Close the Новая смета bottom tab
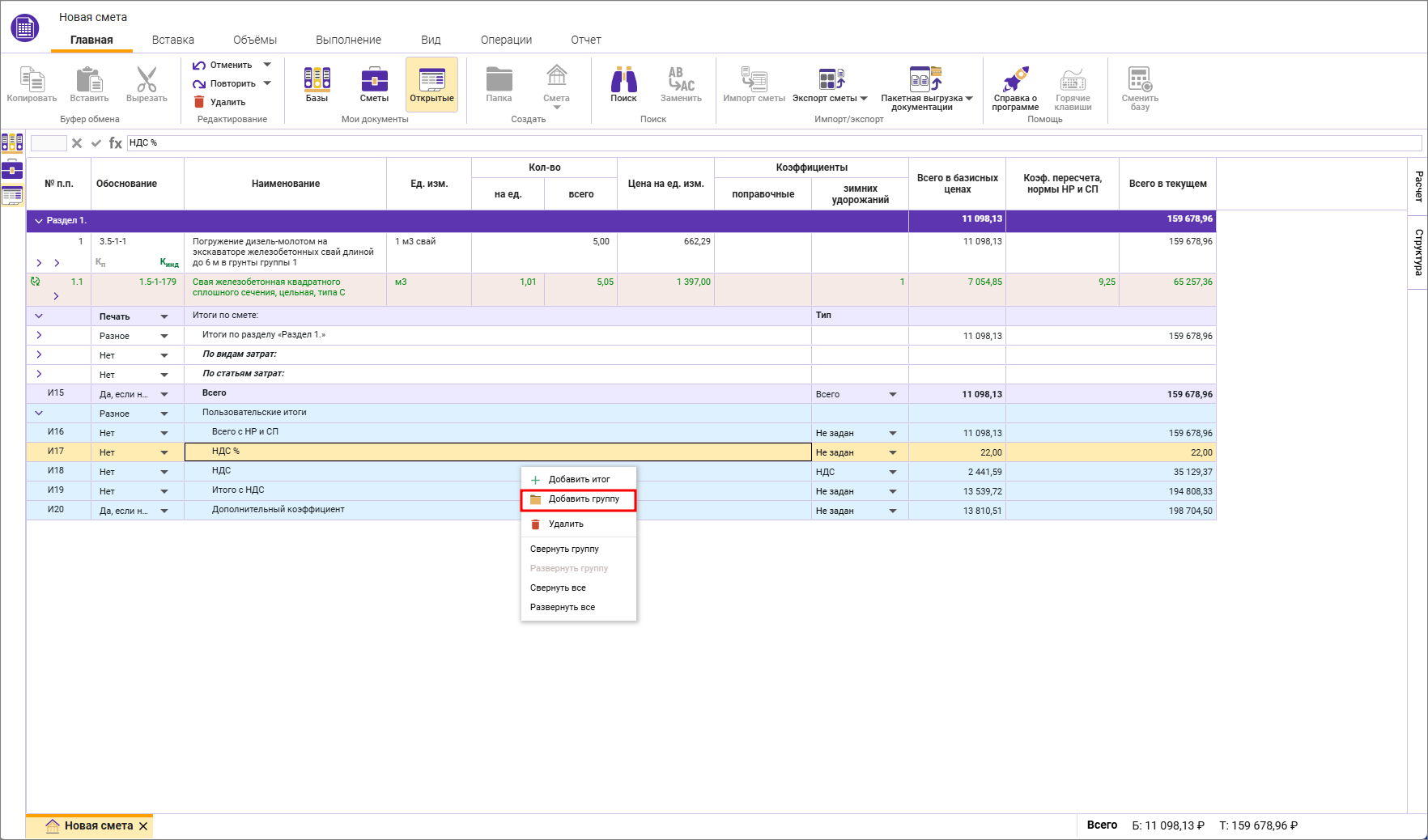The image size is (1428, 840). [143, 826]
